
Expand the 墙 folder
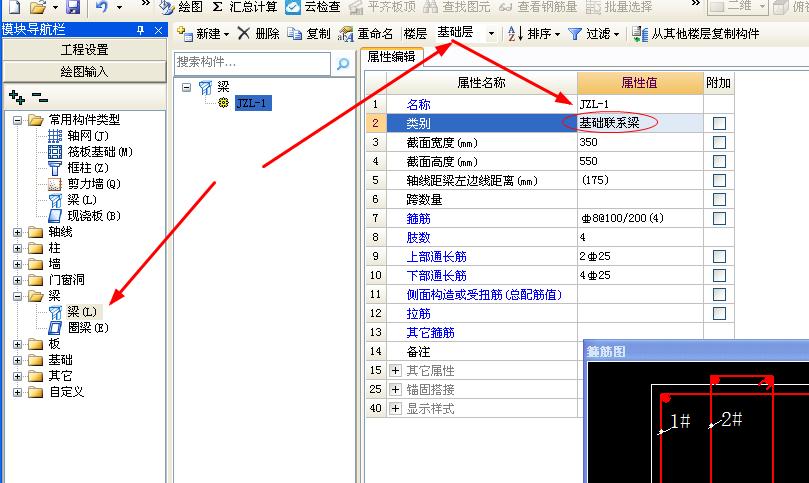pos(18,264)
